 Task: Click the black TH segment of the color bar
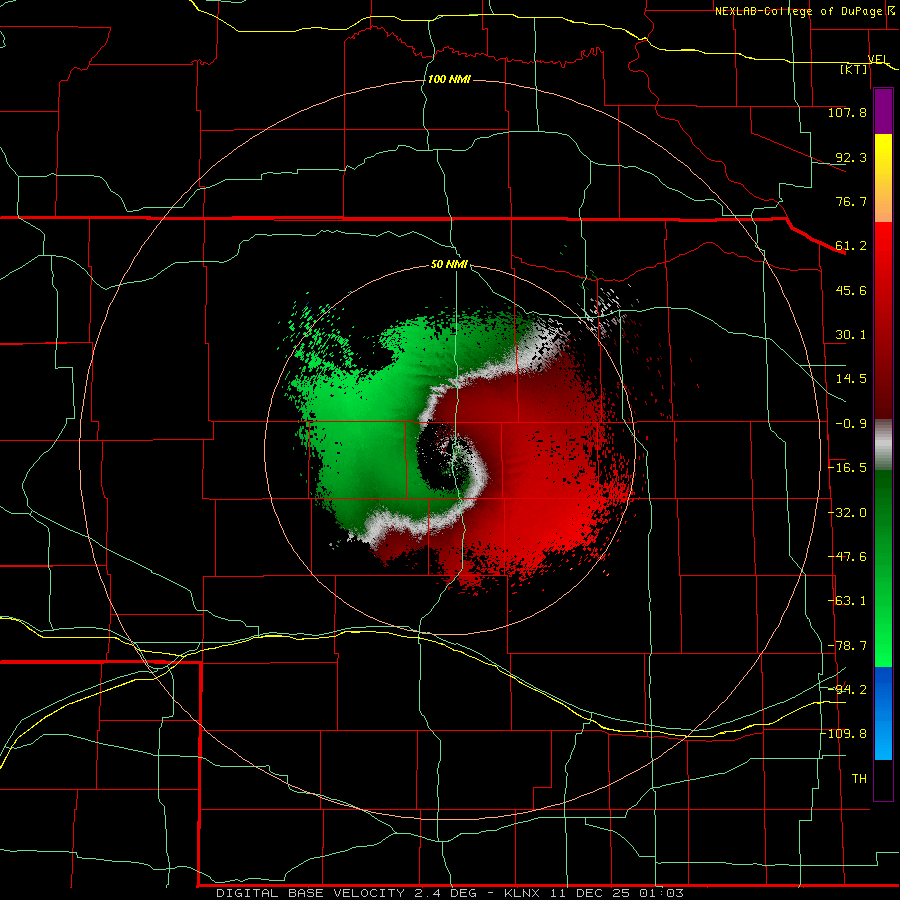(x=883, y=780)
